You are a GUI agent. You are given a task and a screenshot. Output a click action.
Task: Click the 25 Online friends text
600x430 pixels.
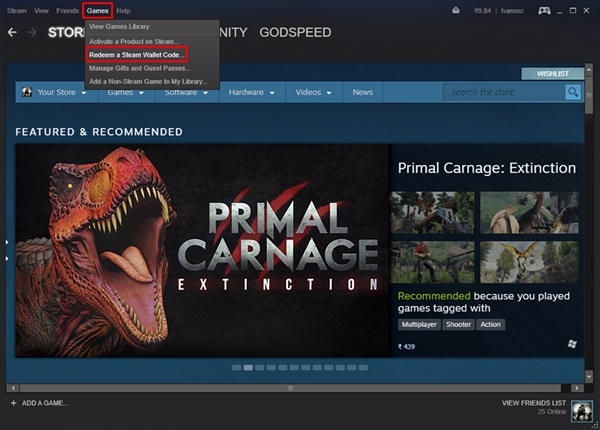551,412
